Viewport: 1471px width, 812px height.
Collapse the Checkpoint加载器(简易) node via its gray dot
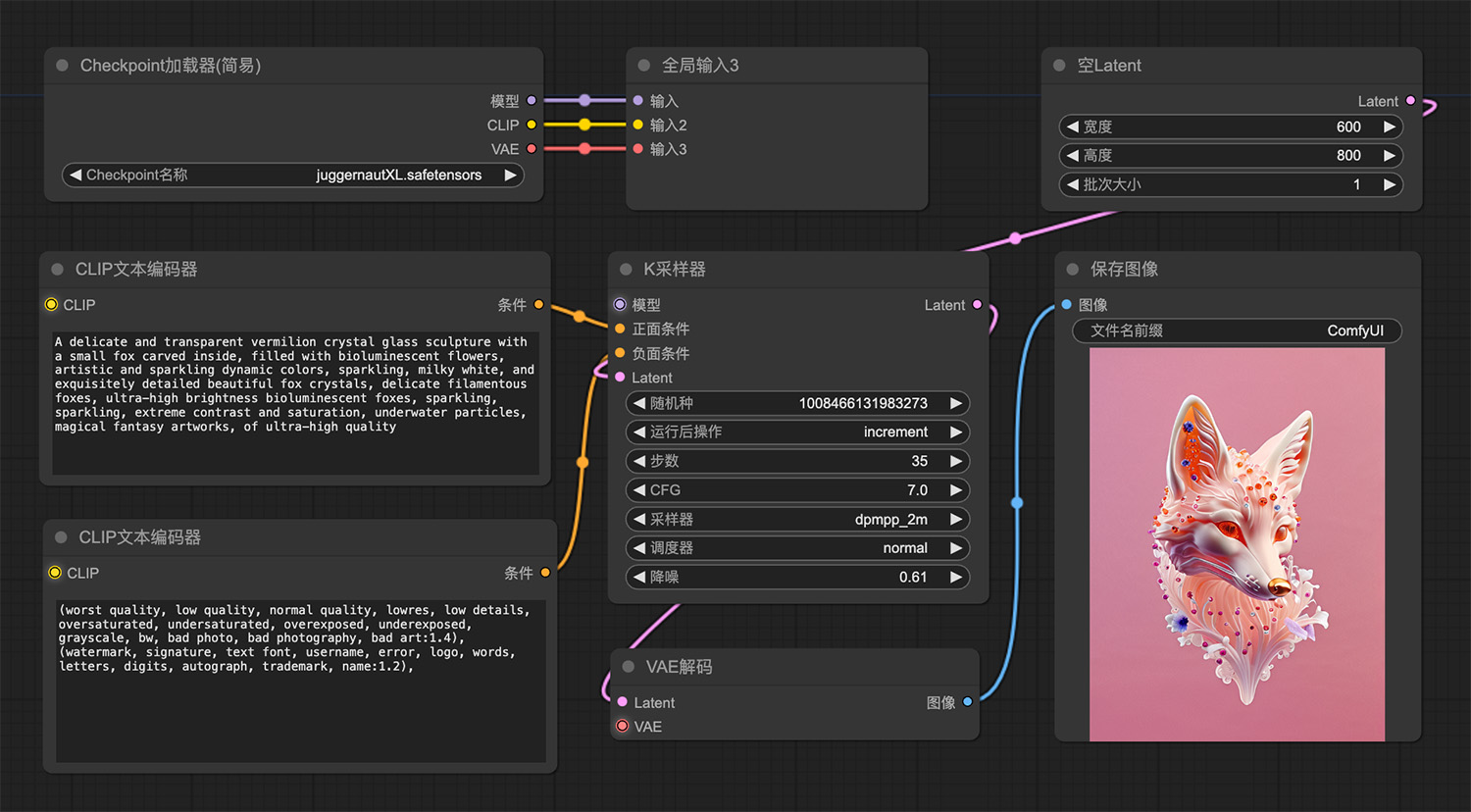point(62,66)
